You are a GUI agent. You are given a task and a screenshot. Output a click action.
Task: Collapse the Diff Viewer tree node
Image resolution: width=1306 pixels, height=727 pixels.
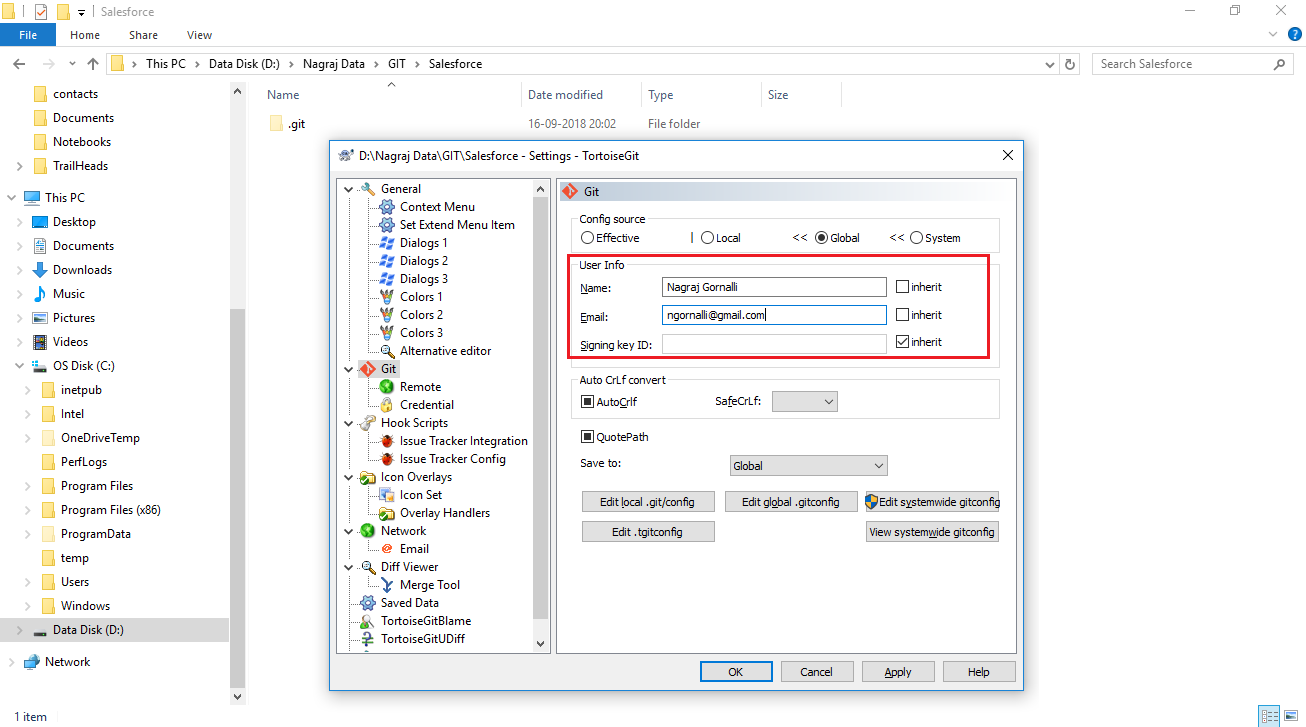tap(348, 567)
